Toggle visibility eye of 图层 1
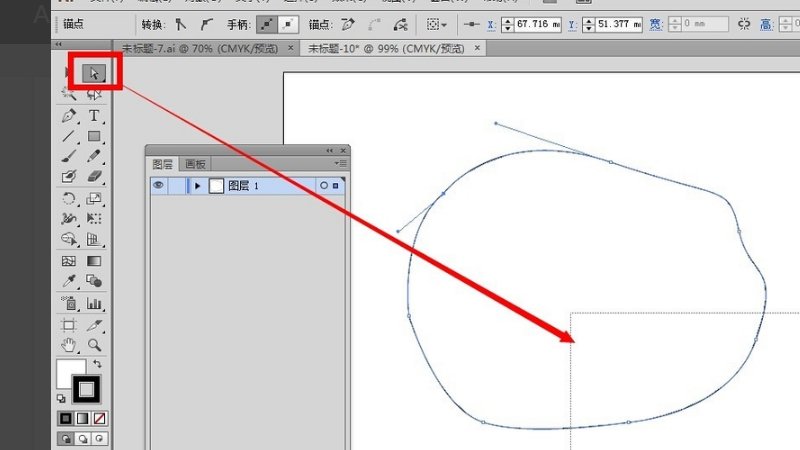 (158, 185)
